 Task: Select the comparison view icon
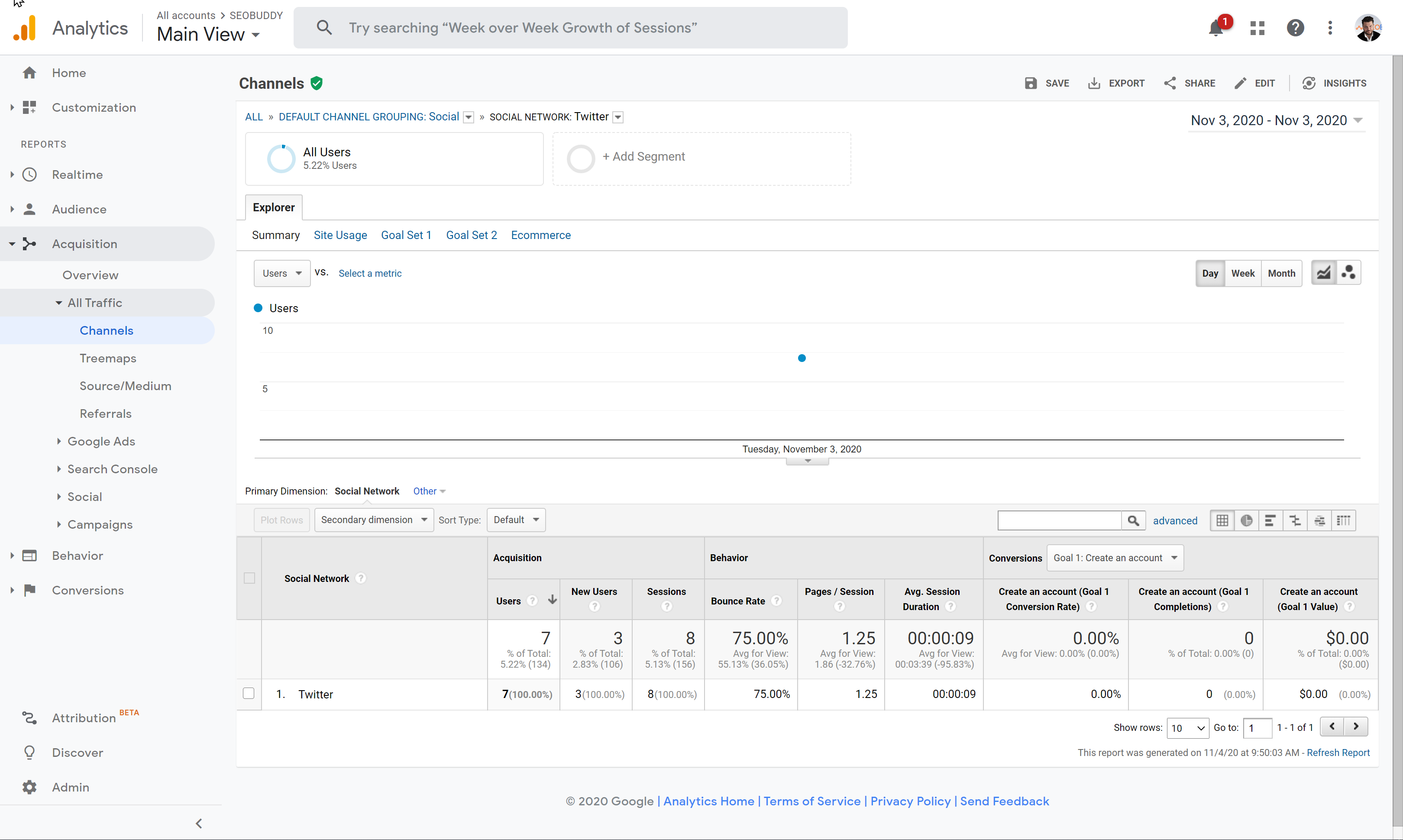point(1295,520)
